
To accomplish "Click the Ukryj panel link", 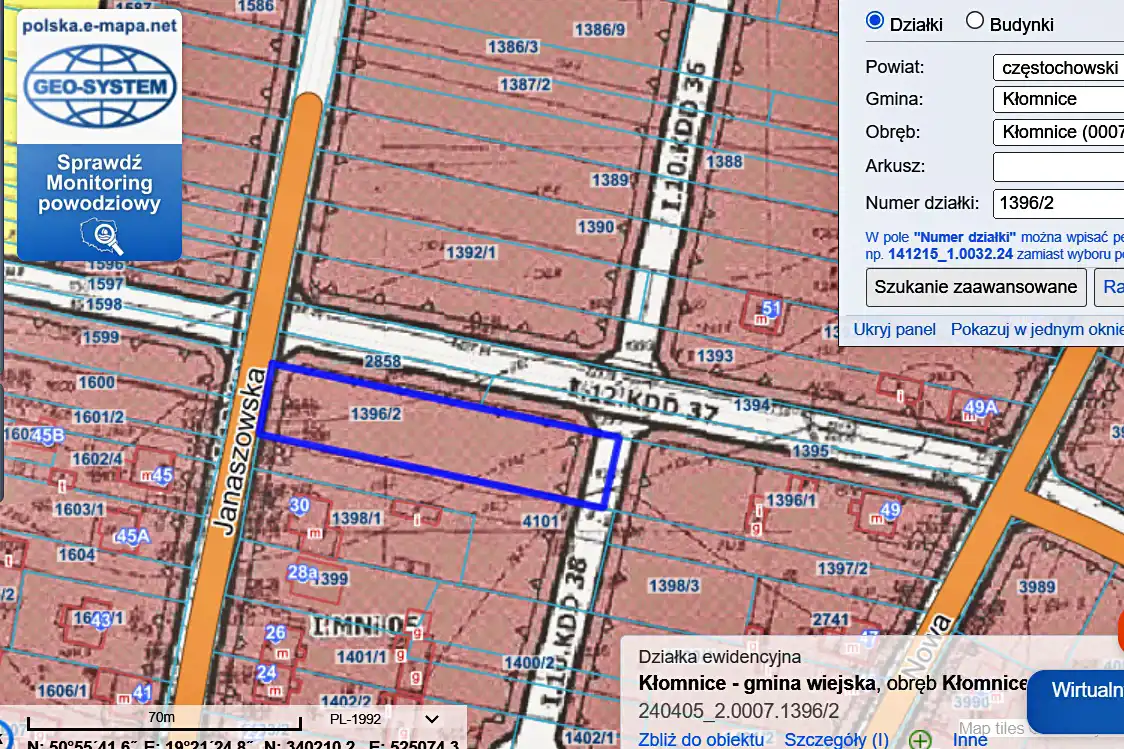I will (x=894, y=329).
